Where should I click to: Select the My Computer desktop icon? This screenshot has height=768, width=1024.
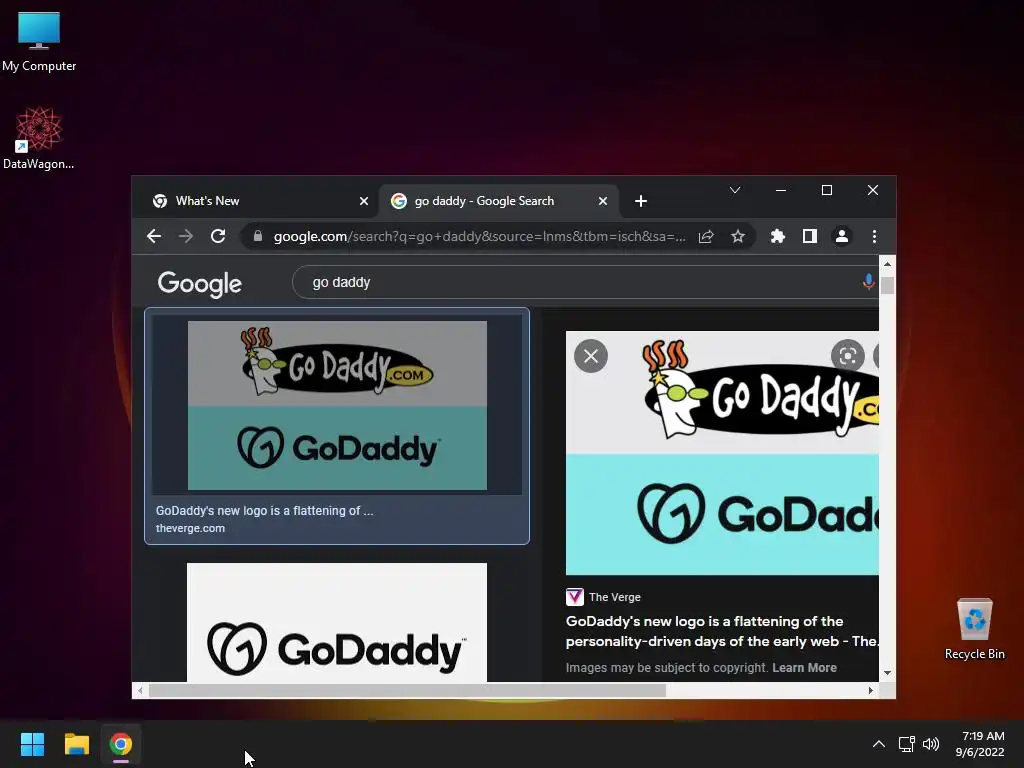pyautogui.click(x=39, y=40)
